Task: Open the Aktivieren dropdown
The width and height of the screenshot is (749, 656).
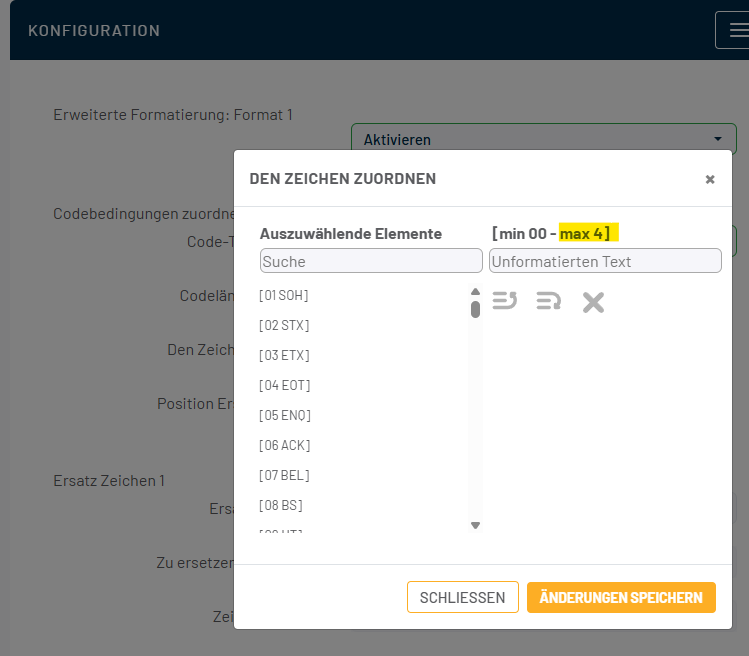Action: coord(543,139)
